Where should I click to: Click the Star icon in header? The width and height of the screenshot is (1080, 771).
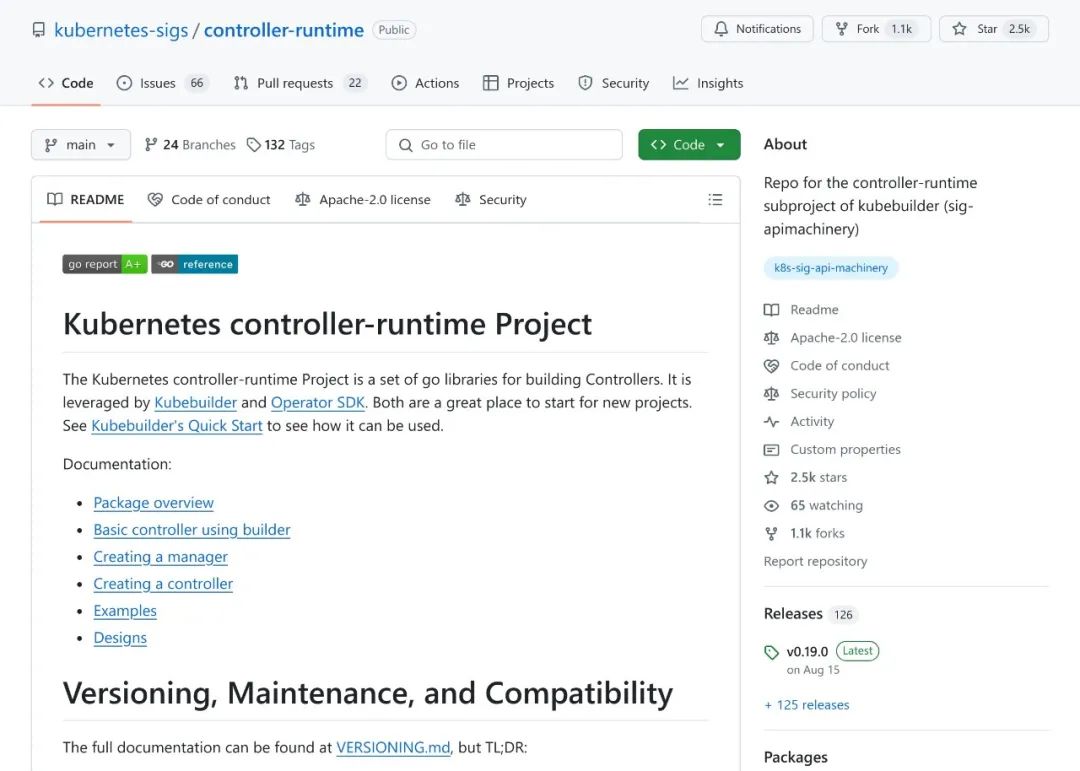click(x=959, y=29)
